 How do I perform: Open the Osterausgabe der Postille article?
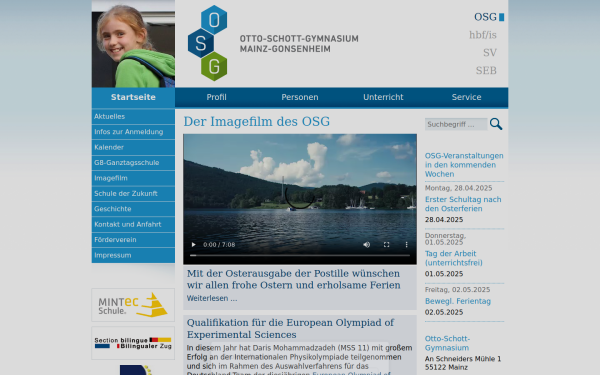coord(293,279)
